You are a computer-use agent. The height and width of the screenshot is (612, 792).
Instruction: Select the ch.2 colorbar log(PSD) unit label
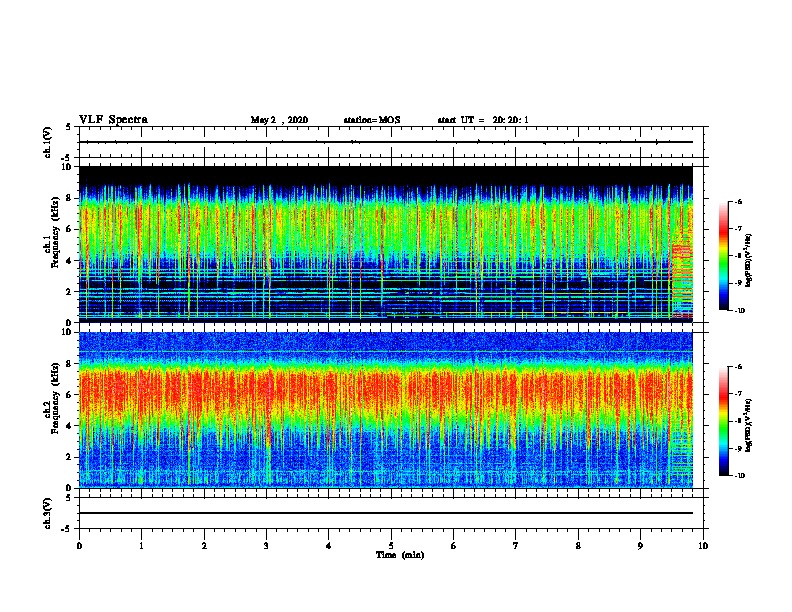748,425
